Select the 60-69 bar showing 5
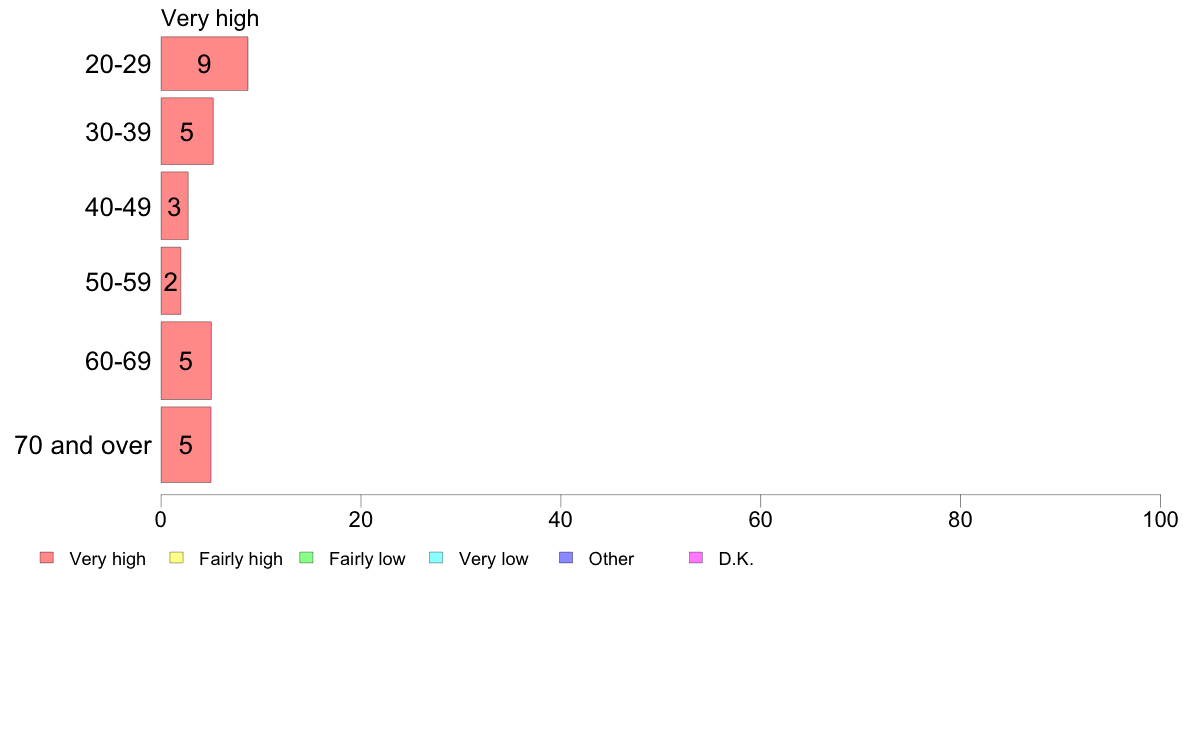 coord(186,360)
